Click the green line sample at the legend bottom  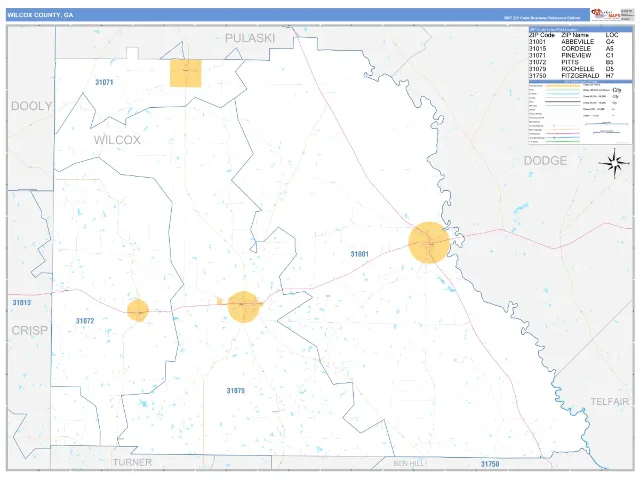coord(563,141)
